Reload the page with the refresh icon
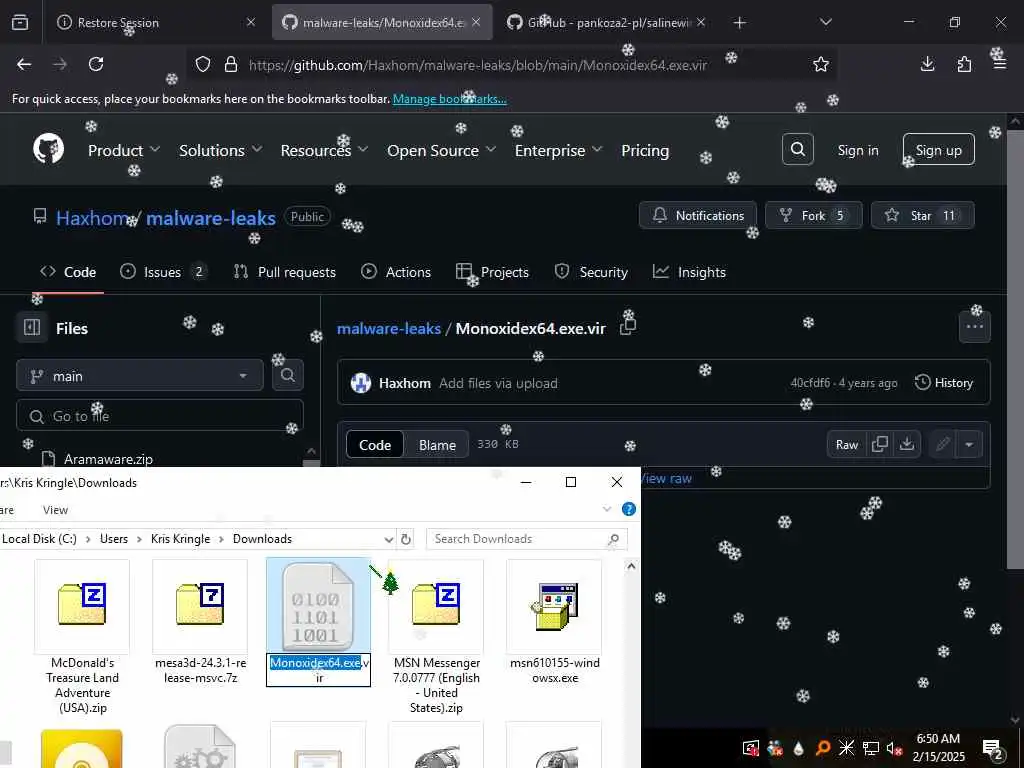This screenshot has height=768, width=1024. click(x=96, y=64)
